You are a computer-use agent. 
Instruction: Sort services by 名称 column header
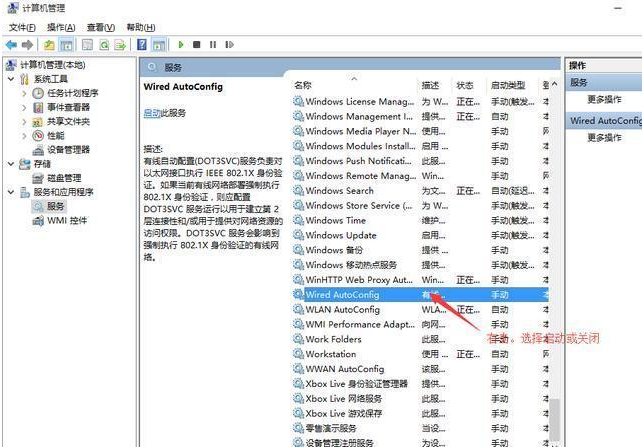(304, 86)
